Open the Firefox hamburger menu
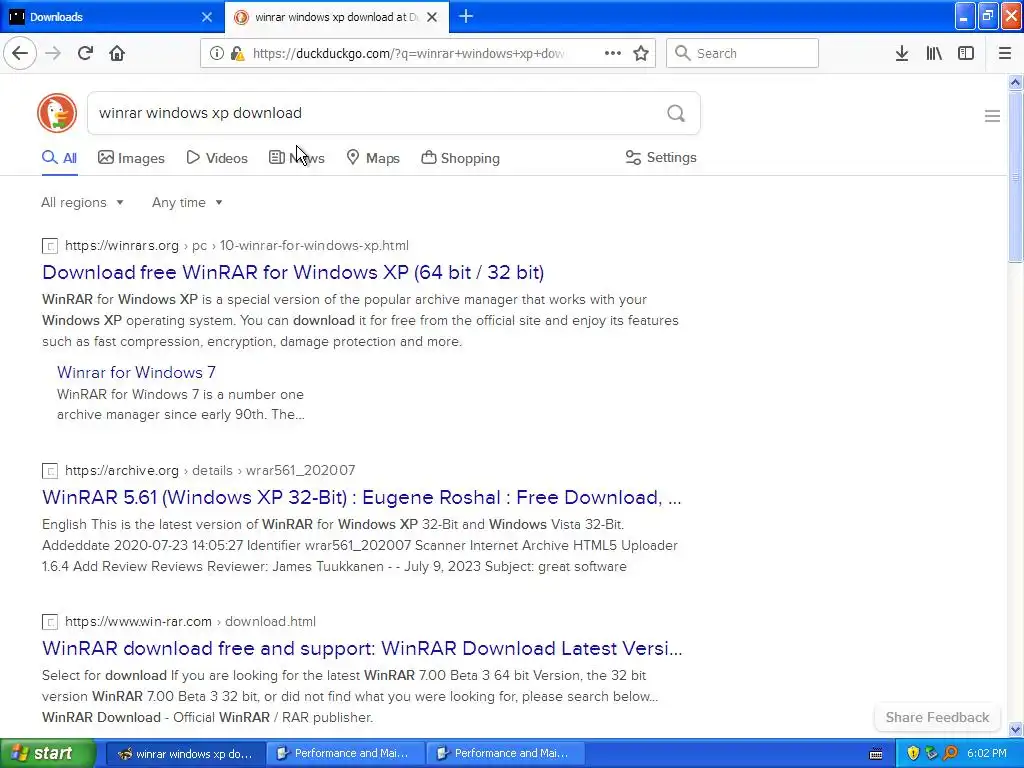This screenshot has height=768, width=1024. [x=1004, y=53]
